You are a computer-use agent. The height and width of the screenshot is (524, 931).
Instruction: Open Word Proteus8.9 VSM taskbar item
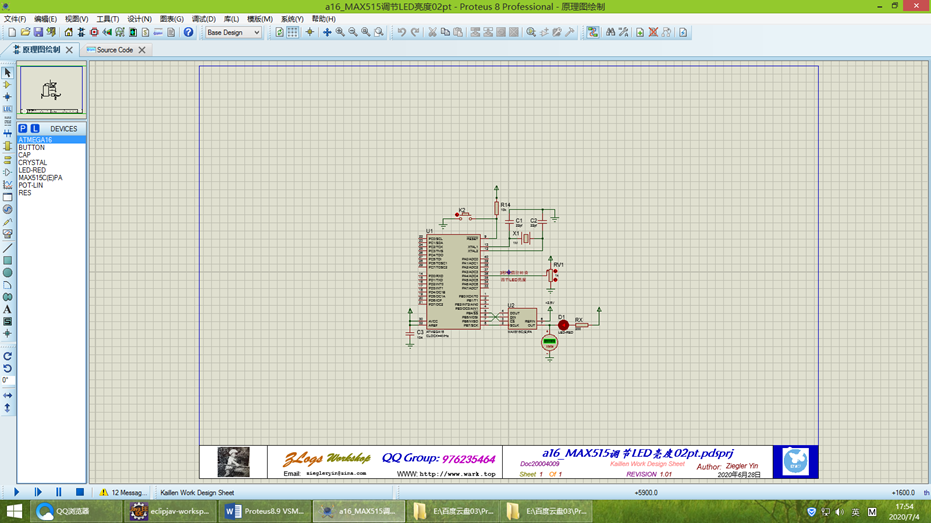[x=264, y=511]
